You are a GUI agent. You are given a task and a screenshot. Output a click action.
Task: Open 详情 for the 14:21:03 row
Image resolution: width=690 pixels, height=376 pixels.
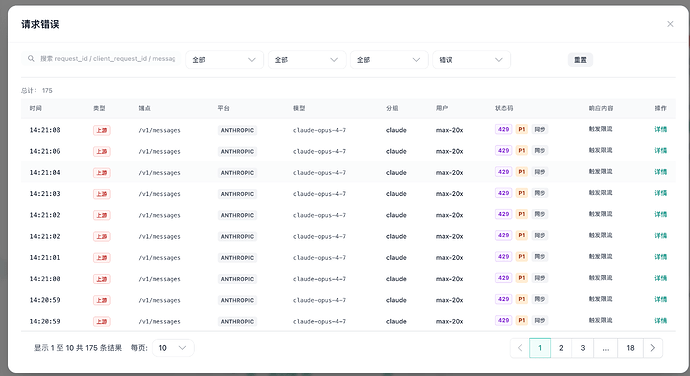pos(660,193)
